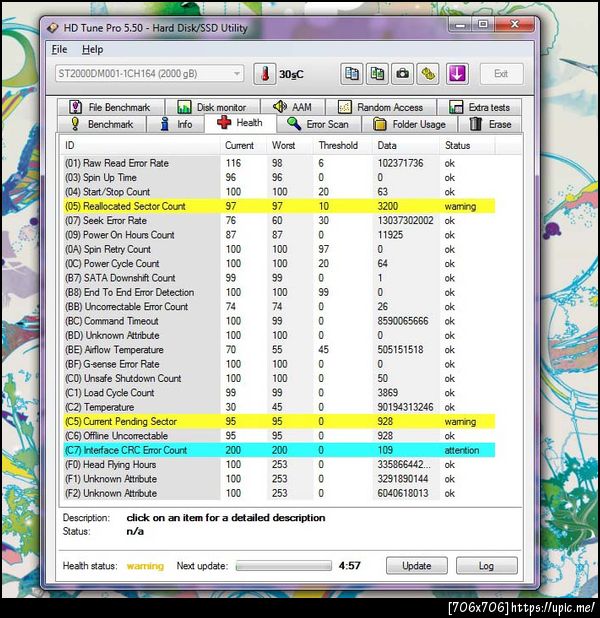Screen dimensions: 600x618
Task: Switch to the Benchmark tab
Action: click(102, 124)
